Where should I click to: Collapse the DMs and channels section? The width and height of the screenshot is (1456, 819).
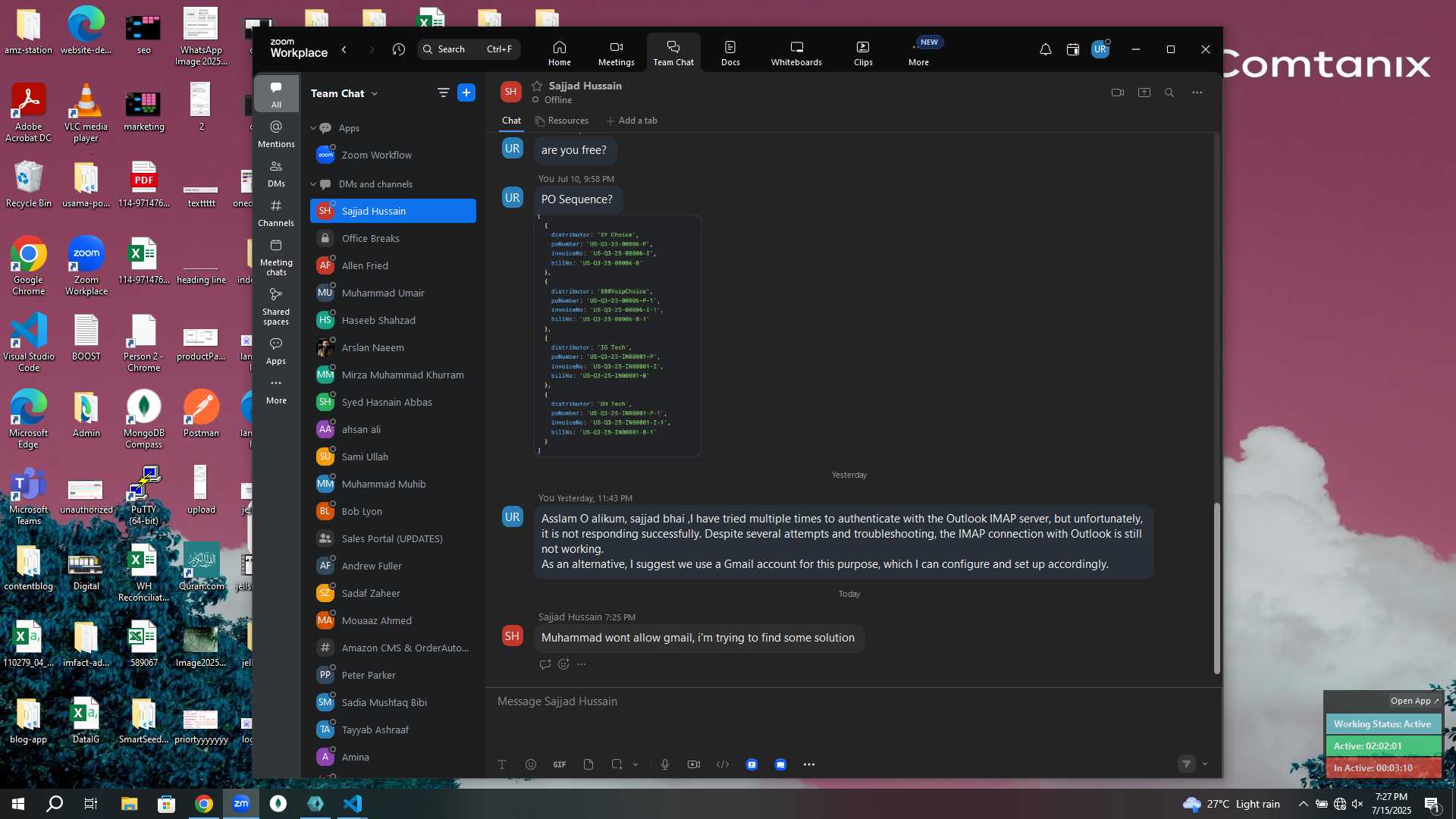coord(312,184)
